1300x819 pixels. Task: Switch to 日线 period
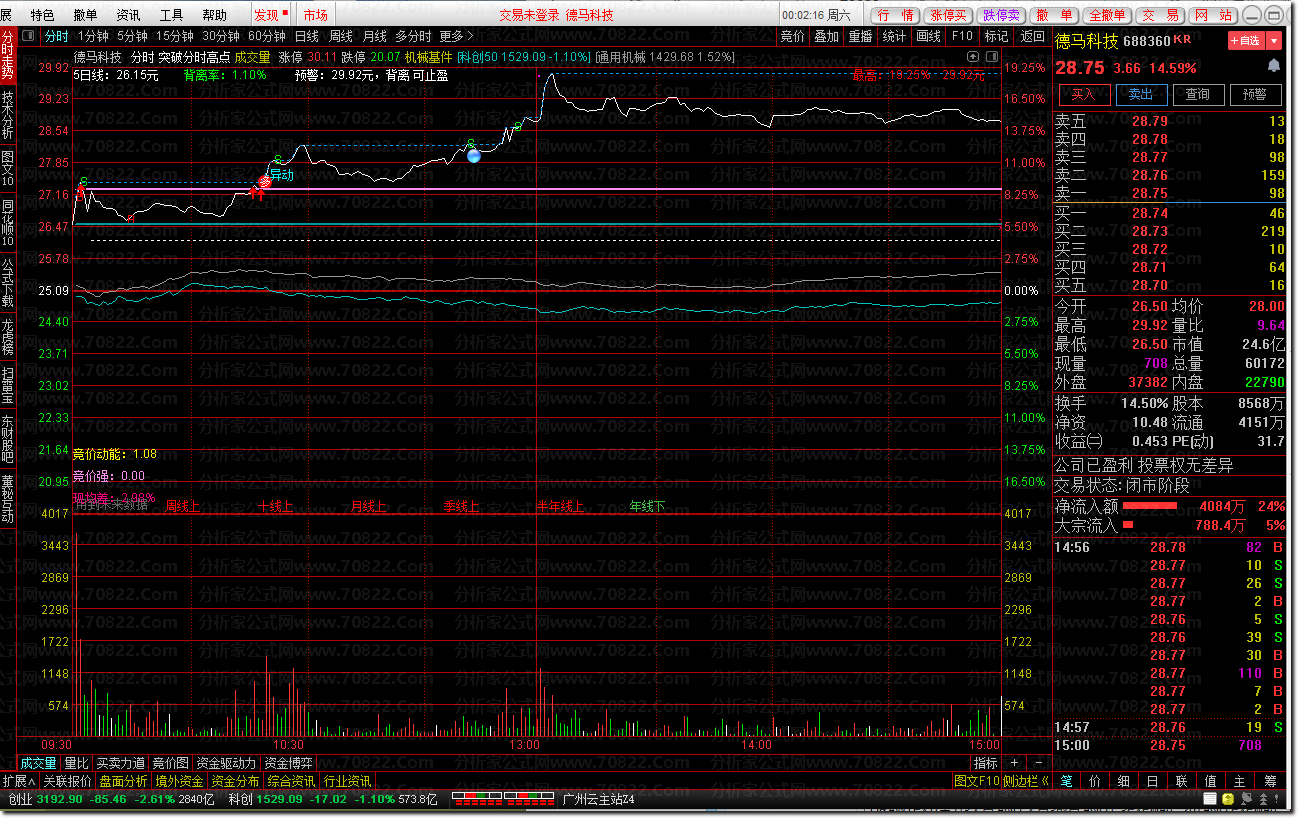click(307, 36)
